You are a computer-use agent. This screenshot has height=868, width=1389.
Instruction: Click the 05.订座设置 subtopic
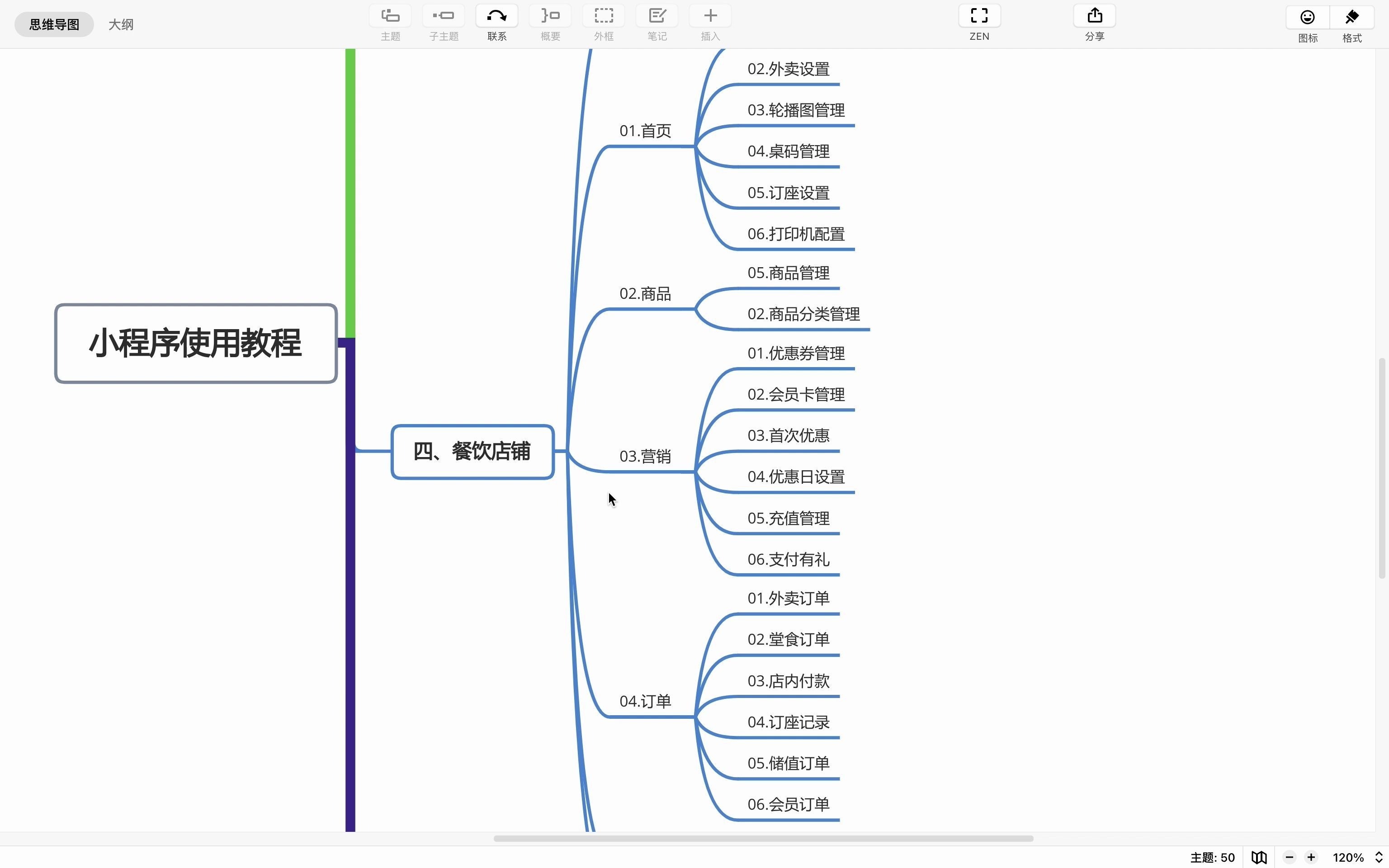[788, 193]
